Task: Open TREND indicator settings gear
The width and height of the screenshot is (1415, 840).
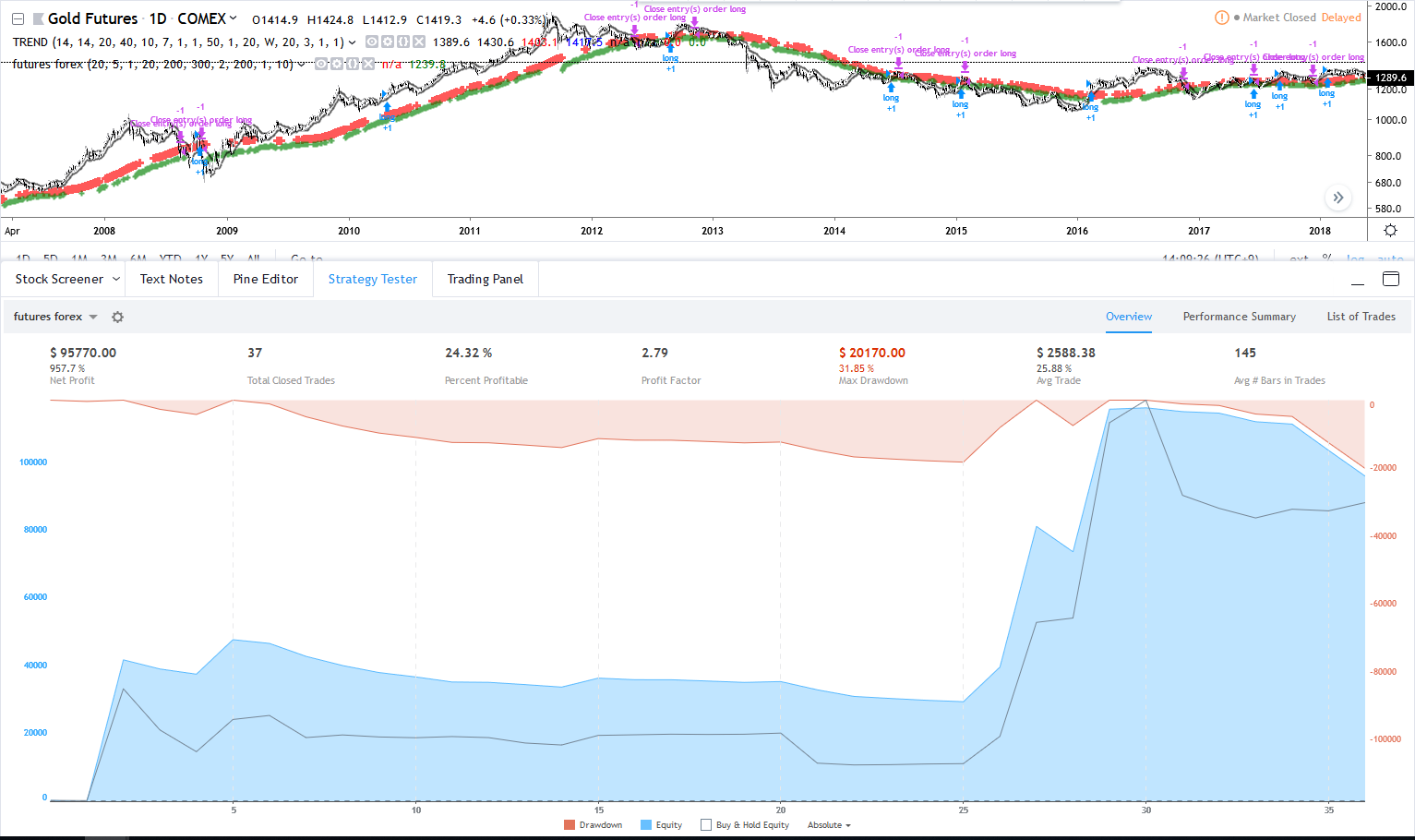Action: pos(387,42)
